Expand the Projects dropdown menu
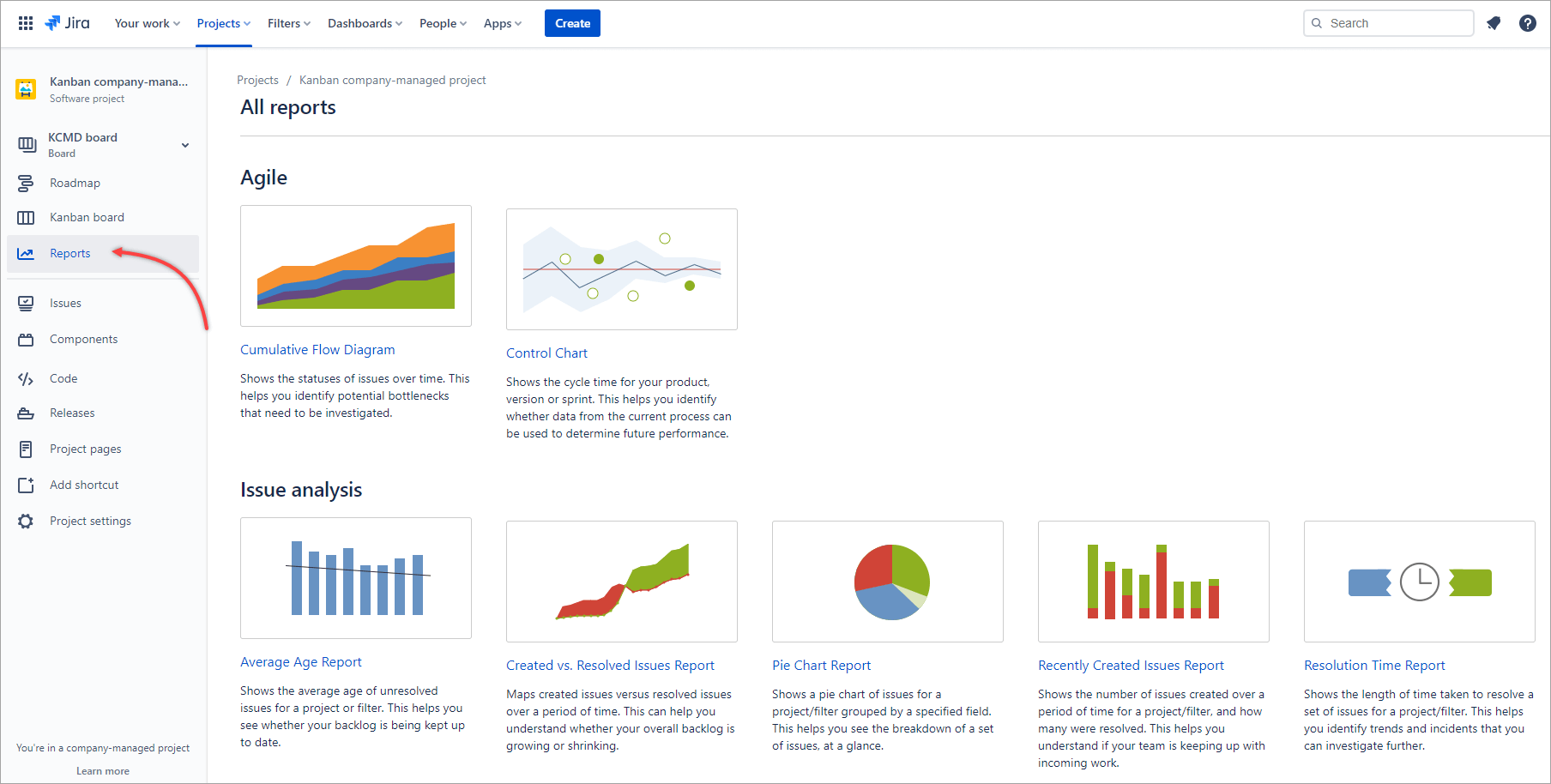 pyautogui.click(x=222, y=23)
